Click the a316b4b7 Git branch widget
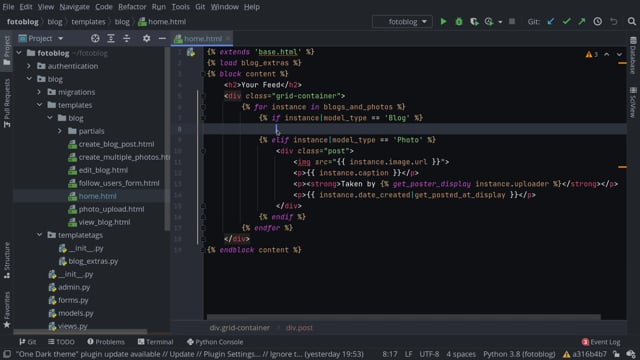This screenshot has width=640, height=360. coord(584,354)
